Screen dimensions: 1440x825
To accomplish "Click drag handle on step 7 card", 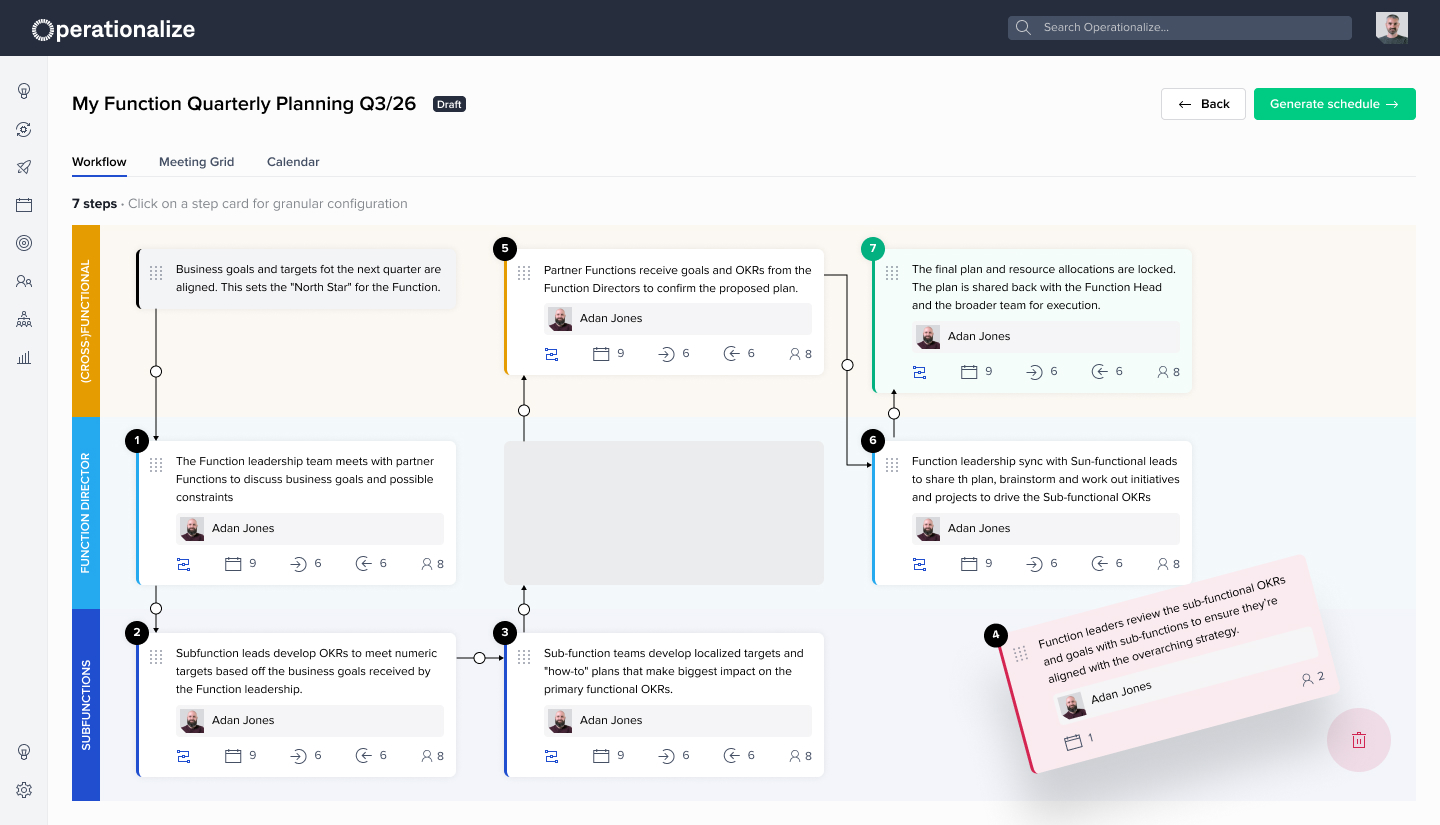I will (x=892, y=273).
